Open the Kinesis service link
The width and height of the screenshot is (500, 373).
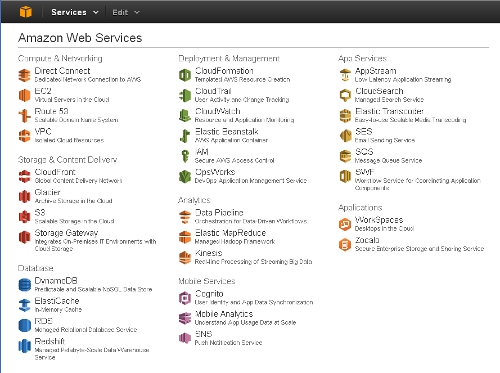[209, 253]
